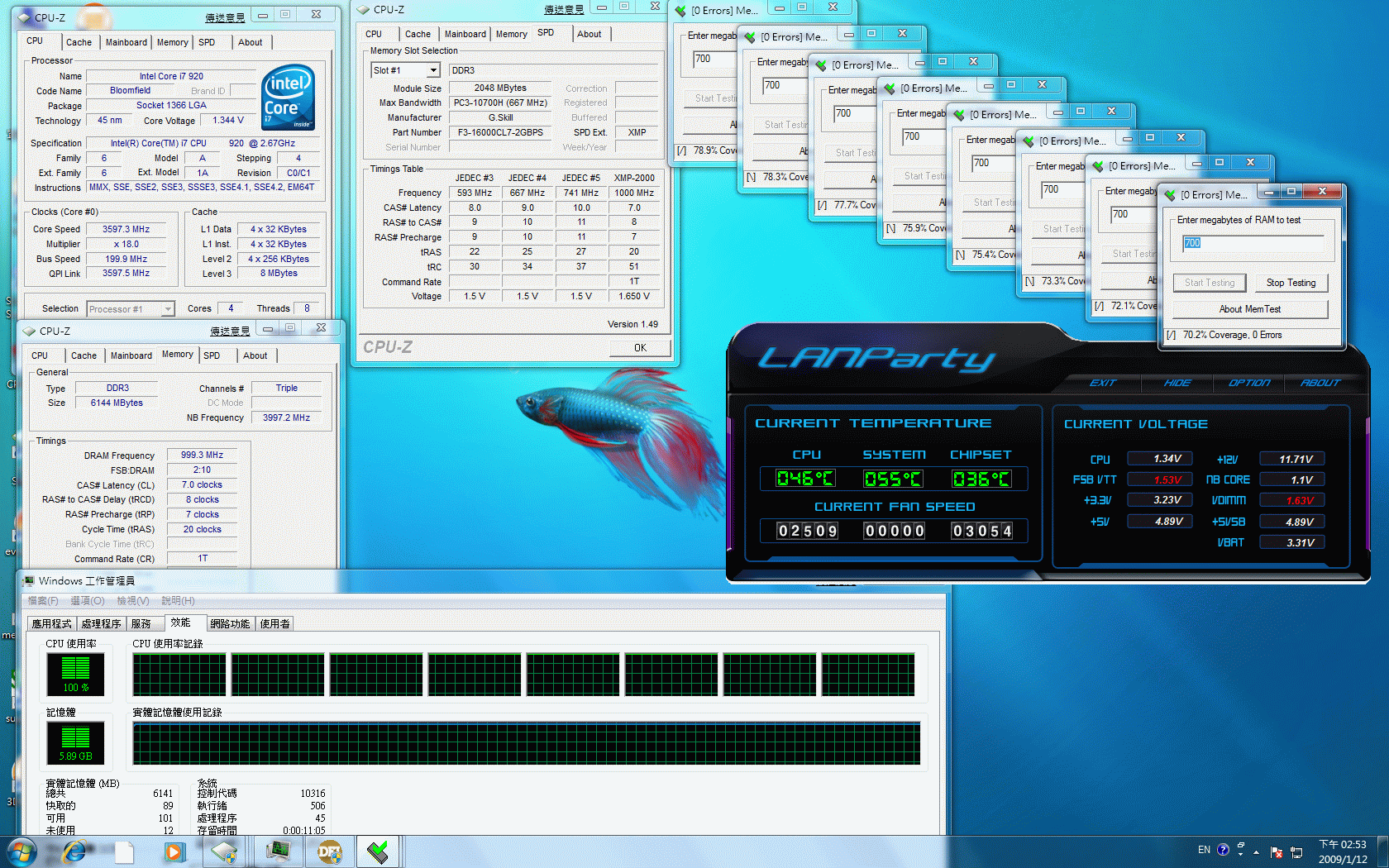Click the front MemTest window title icon
The height and width of the screenshot is (868, 1389).
coord(1170,195)
